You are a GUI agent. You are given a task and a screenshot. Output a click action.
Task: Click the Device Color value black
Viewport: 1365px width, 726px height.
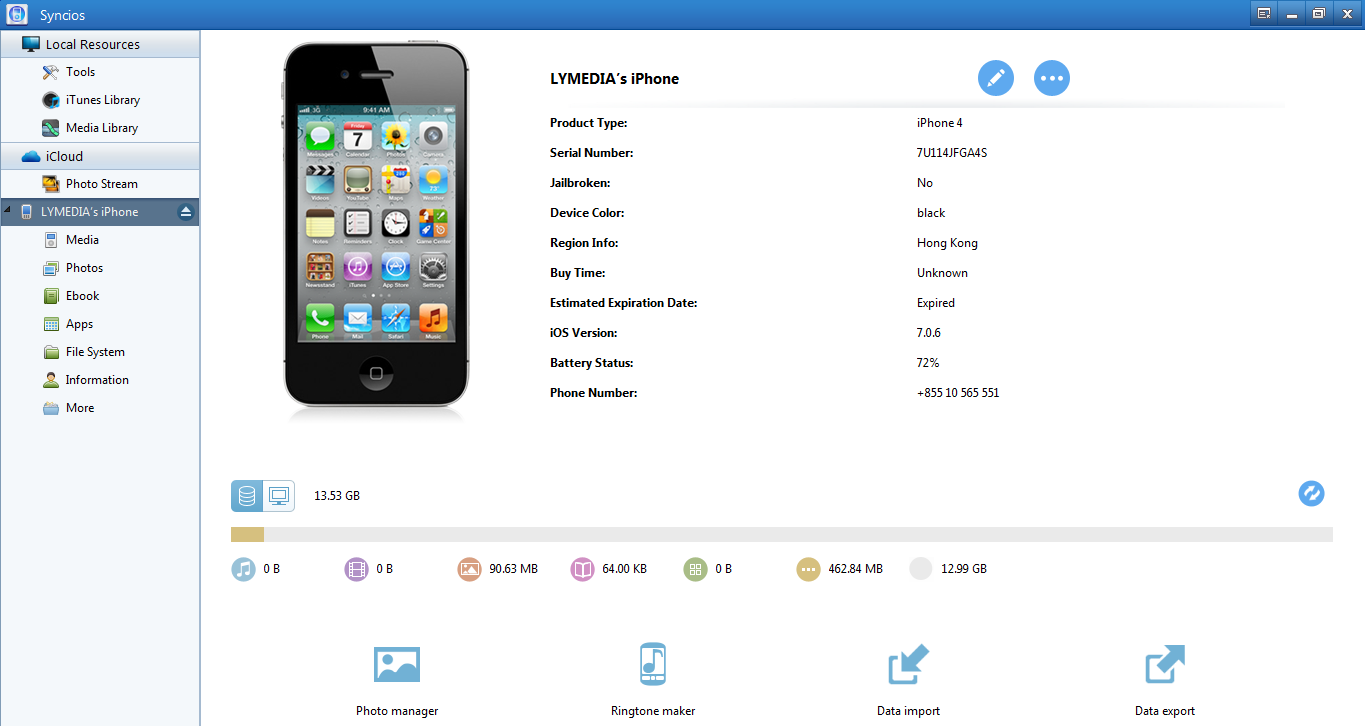(931, 213)
